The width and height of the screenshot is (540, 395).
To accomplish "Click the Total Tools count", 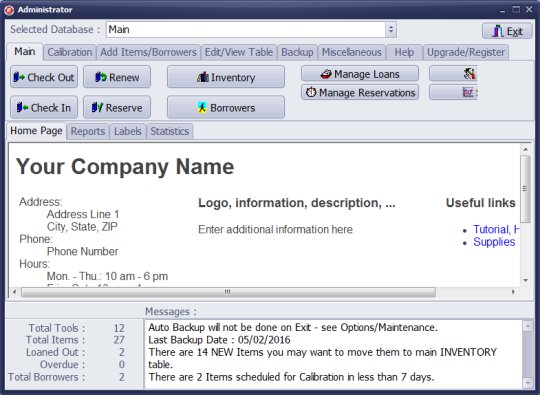I will [x=119, y=328].
